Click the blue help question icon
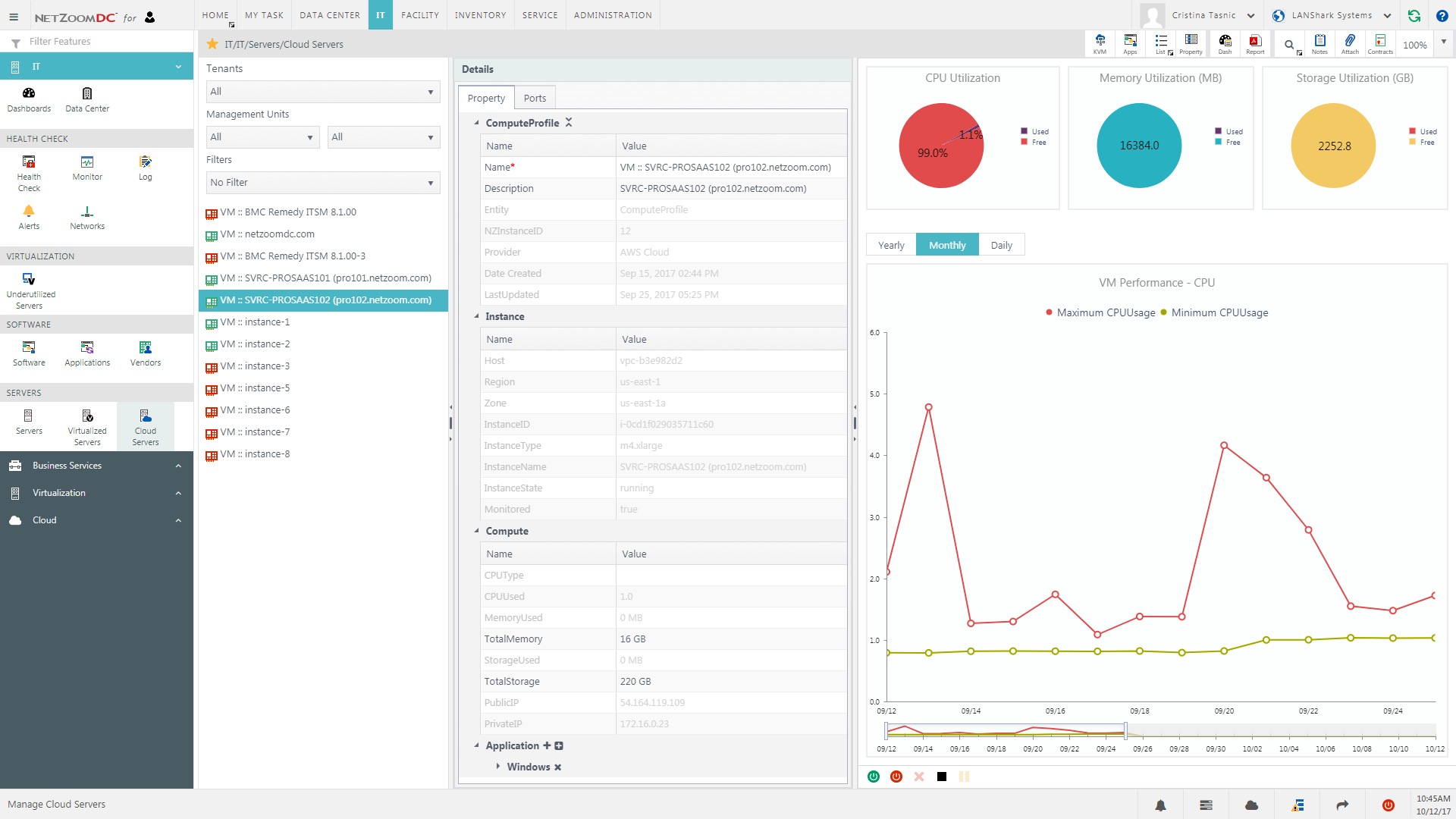This screenshot has width=1456, height=819. 1442,15
